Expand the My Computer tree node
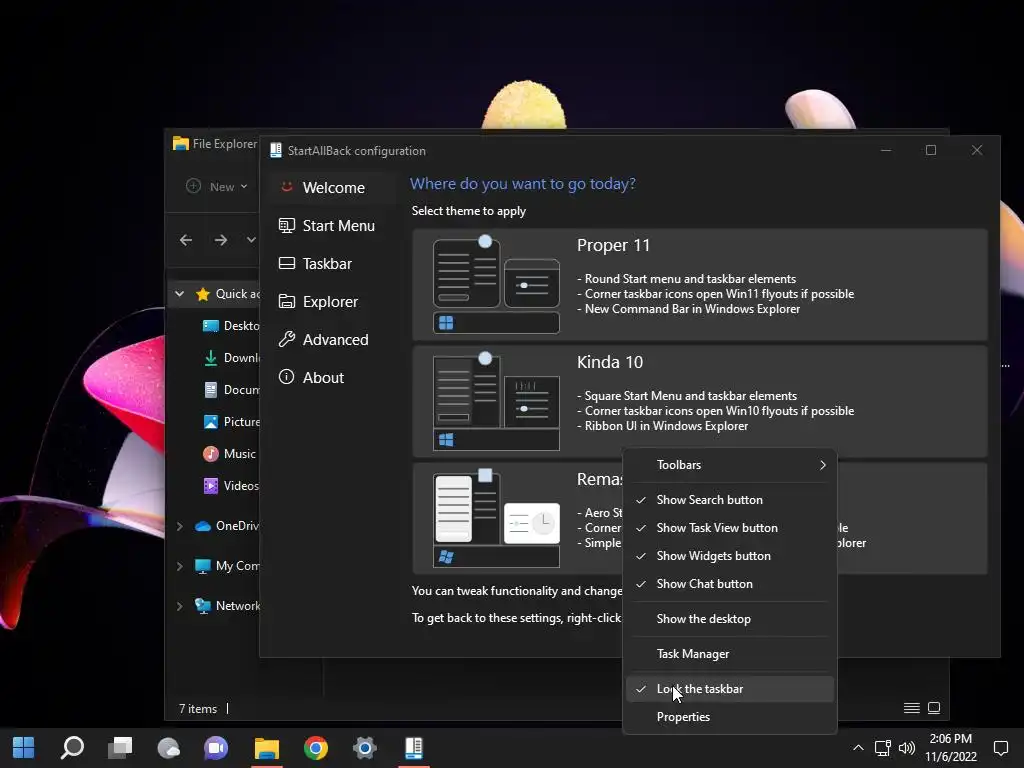 pyautogui.click(x=180, y=566)
